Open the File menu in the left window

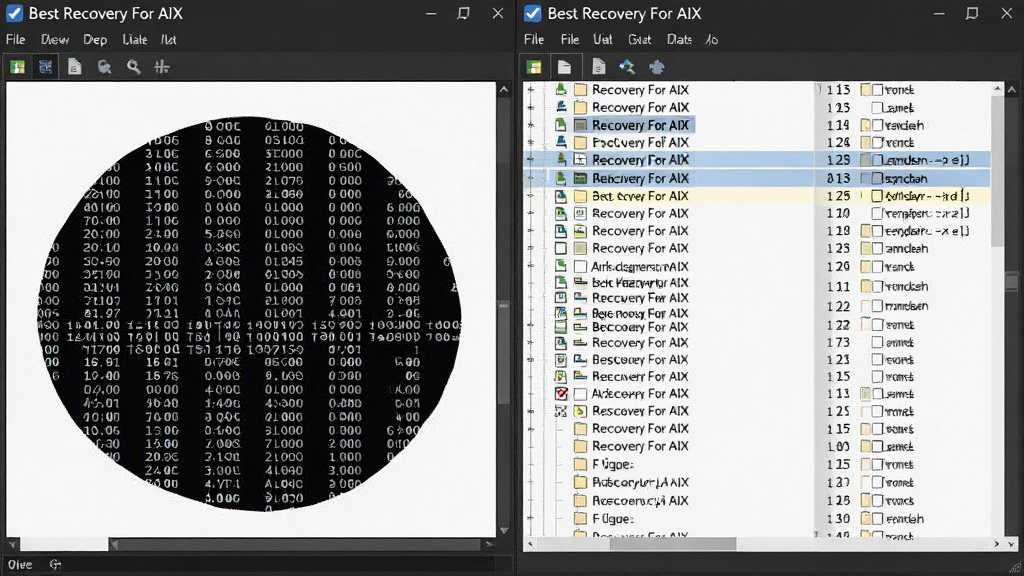tap(16, 39)
